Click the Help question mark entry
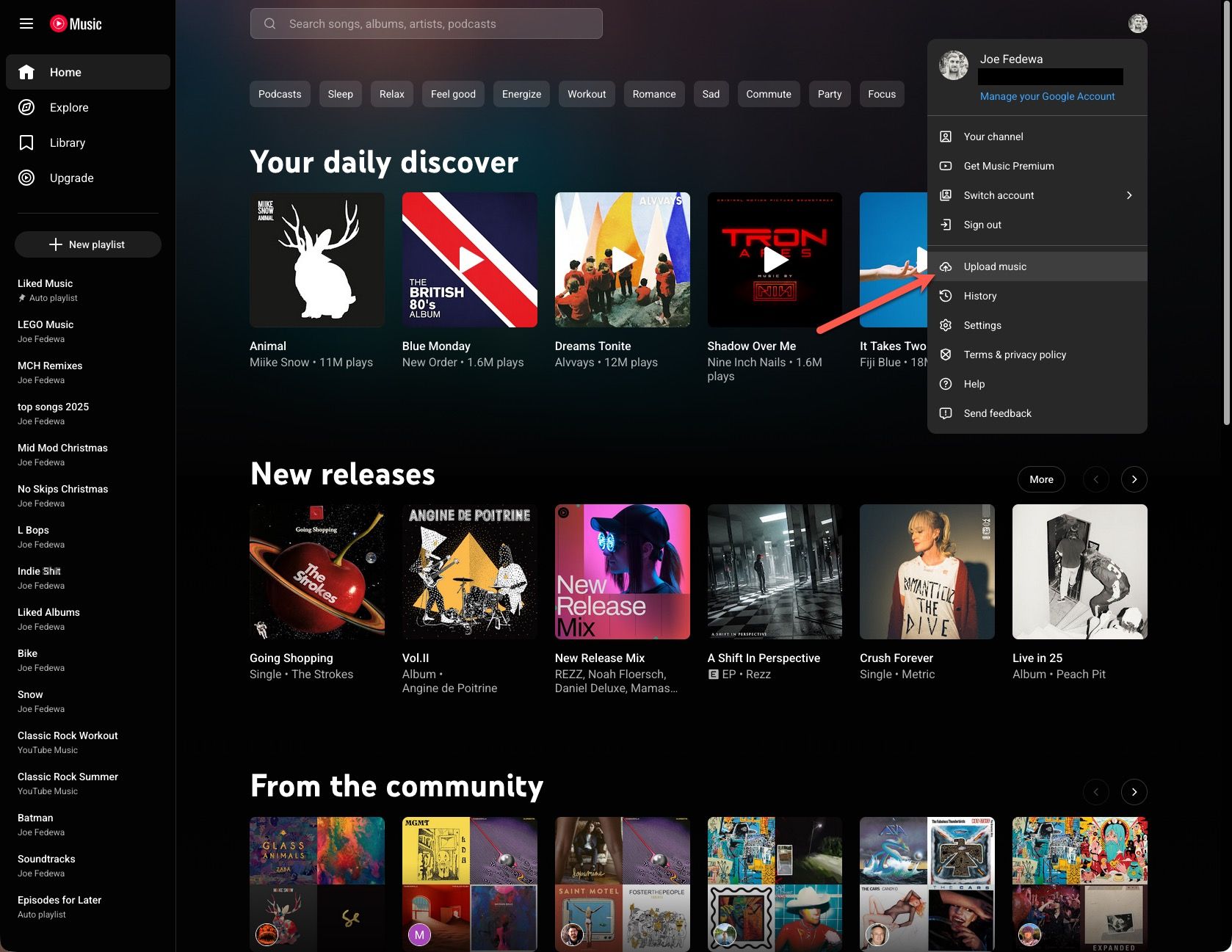 [1037, 384]
